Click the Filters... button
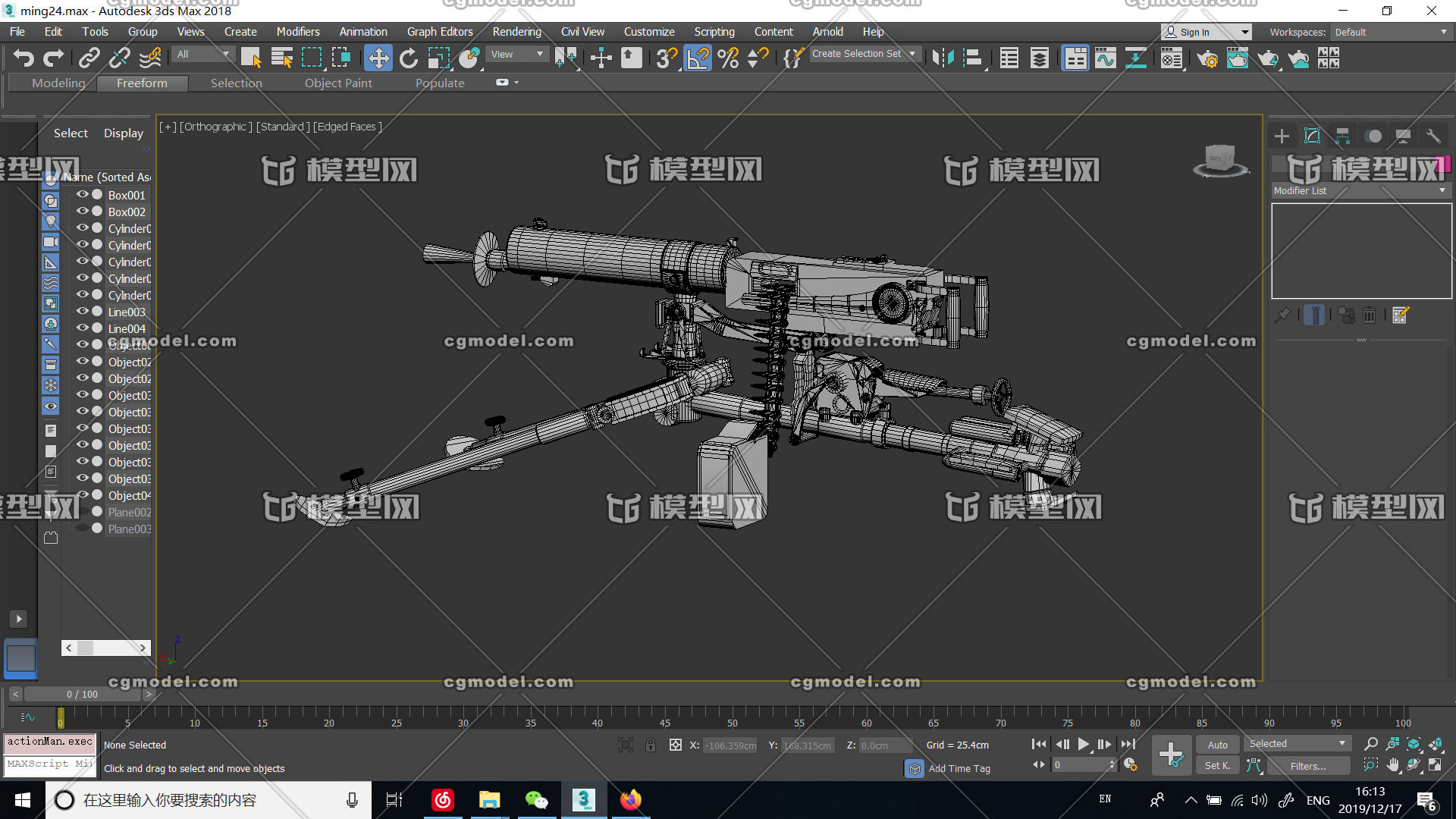The height and width of the screenshot is (819, 1456). [x=1308, y=766]
